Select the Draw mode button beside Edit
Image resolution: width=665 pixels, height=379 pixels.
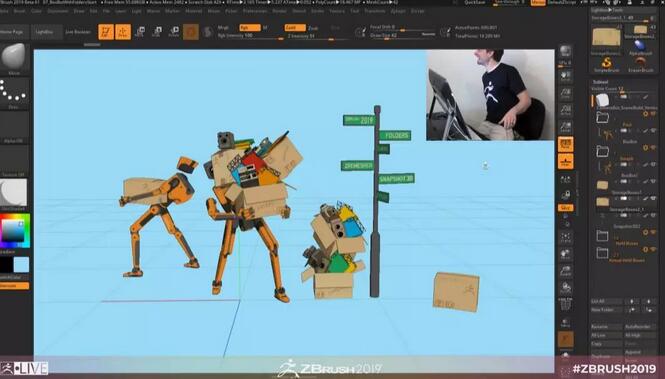coord(123,32)
